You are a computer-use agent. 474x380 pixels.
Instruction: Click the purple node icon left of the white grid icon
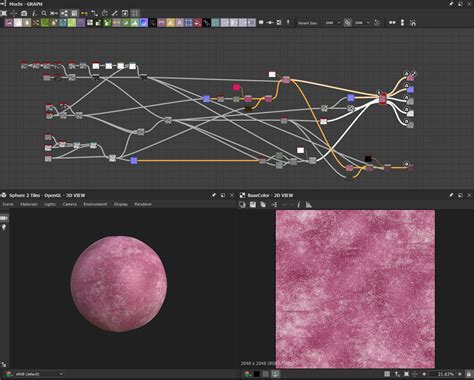point(81,23)
